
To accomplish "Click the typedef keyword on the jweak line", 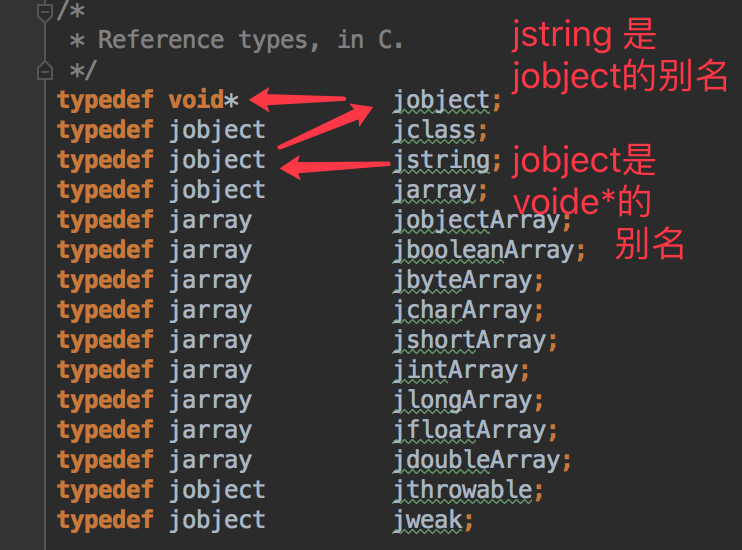I will (105, 520).
